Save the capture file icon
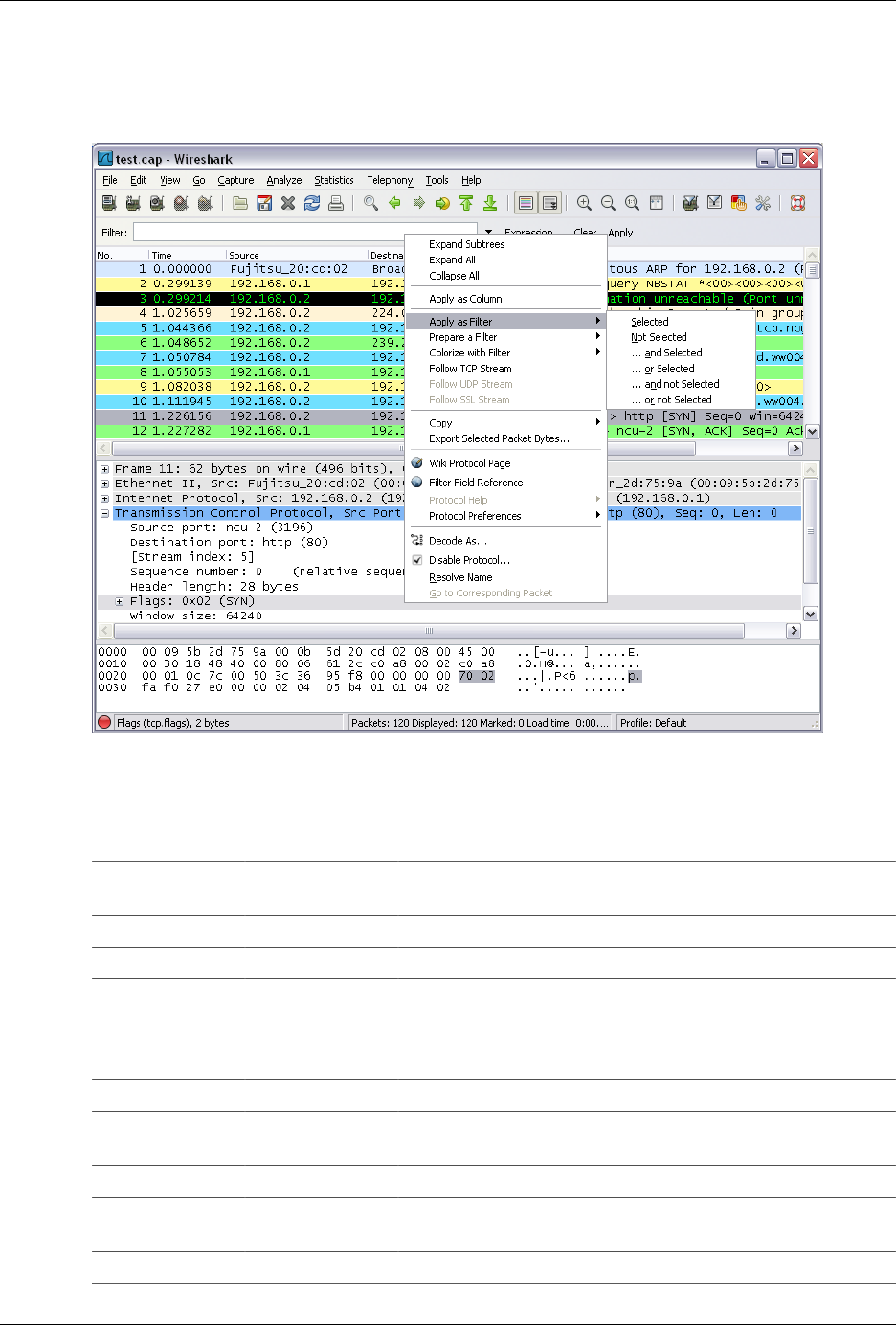Screen dimensions: 896x1325 click(x=264, y=203)
